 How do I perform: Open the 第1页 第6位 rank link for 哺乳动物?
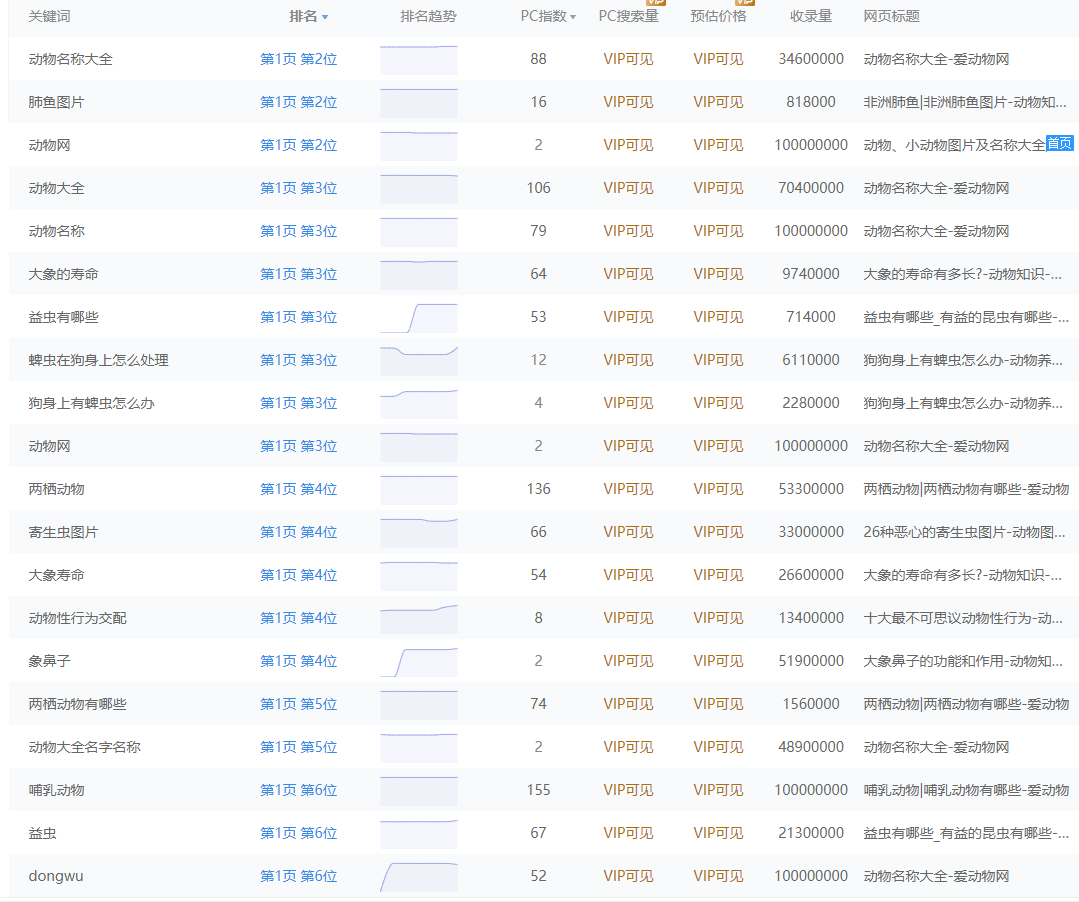299,791
